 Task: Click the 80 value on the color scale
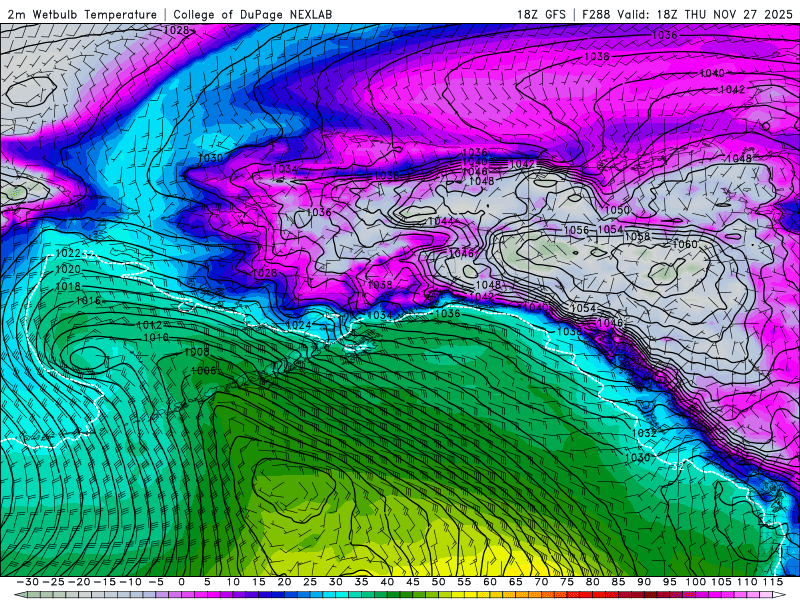click(592, 582)
